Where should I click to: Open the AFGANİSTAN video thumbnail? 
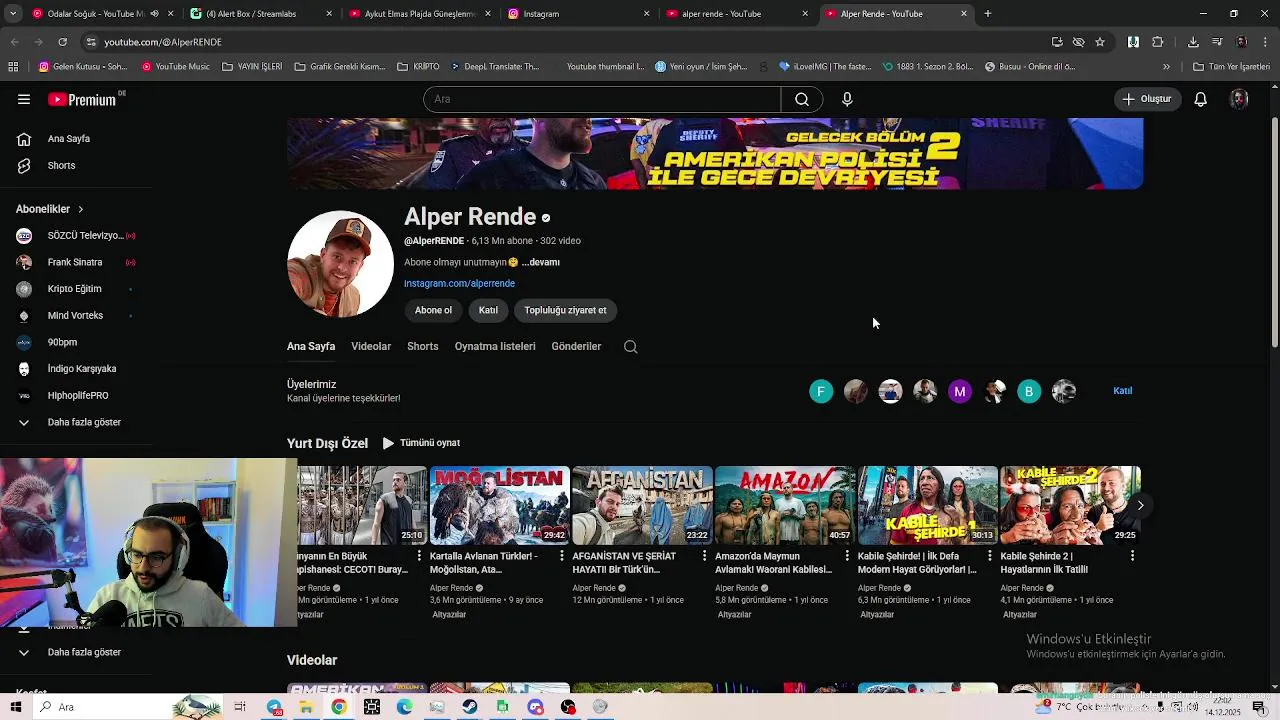coord(642,505)
